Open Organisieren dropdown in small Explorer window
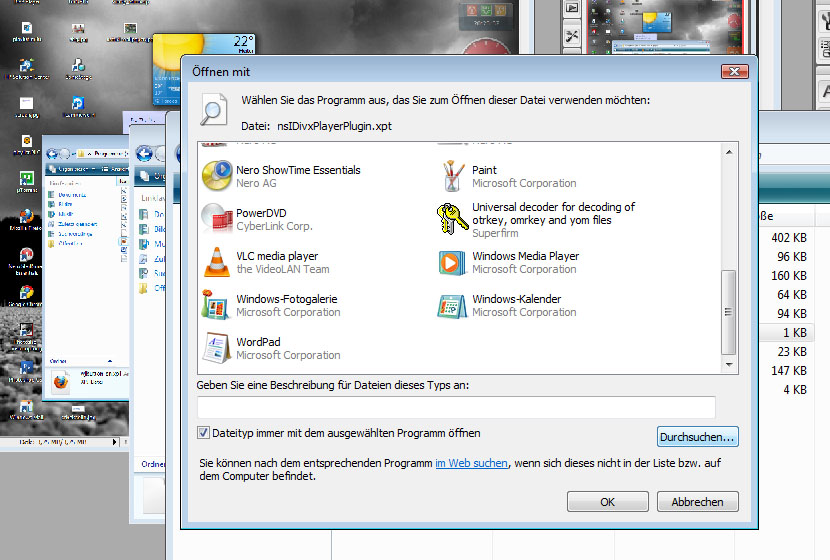This screenshot has width=830, height=560. [x=73, y=169]
